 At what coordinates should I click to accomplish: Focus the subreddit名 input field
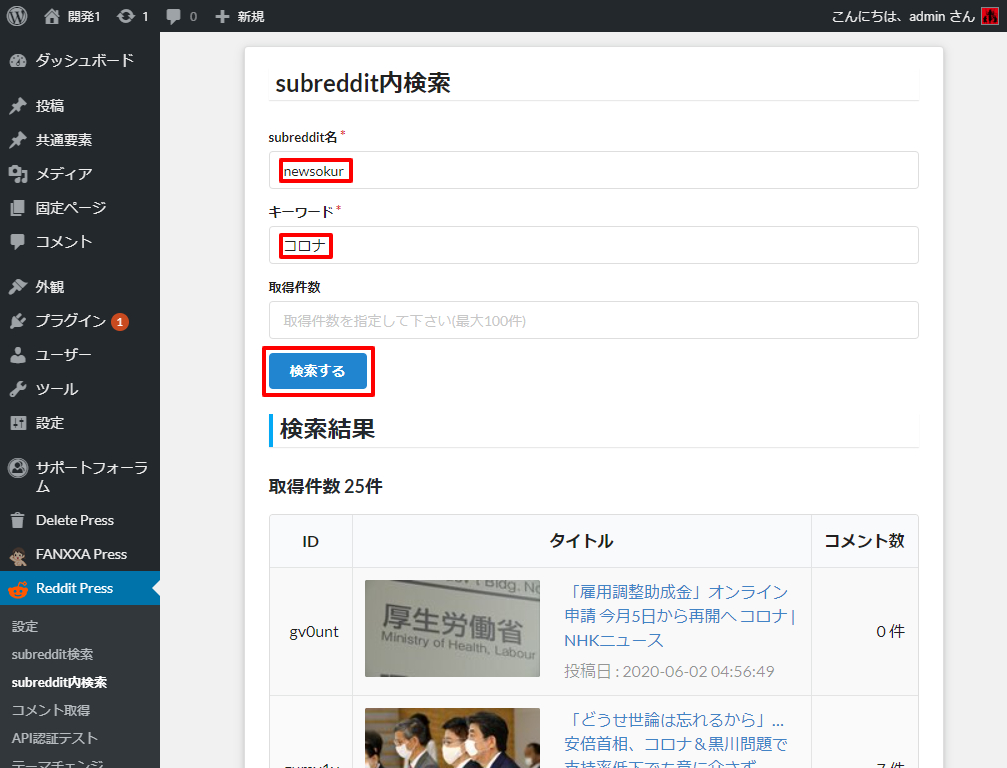593,170
